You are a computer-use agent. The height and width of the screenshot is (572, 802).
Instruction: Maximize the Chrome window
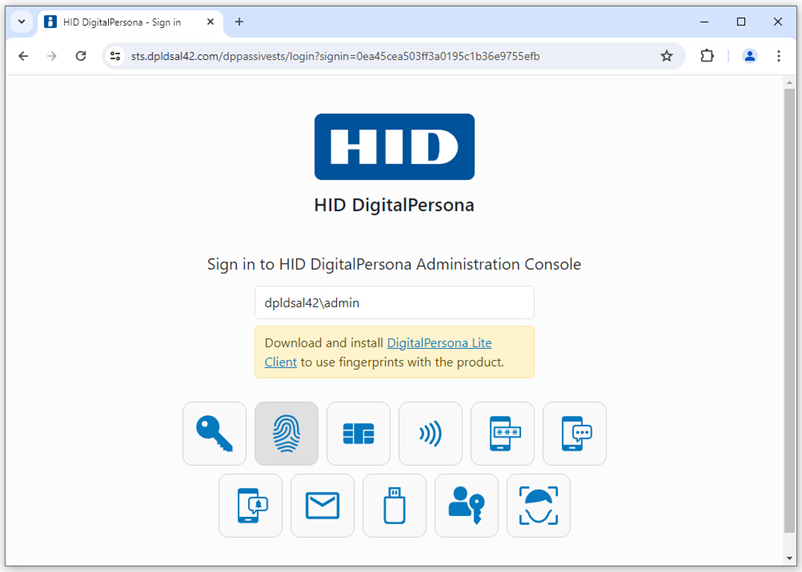coord(741,22)
